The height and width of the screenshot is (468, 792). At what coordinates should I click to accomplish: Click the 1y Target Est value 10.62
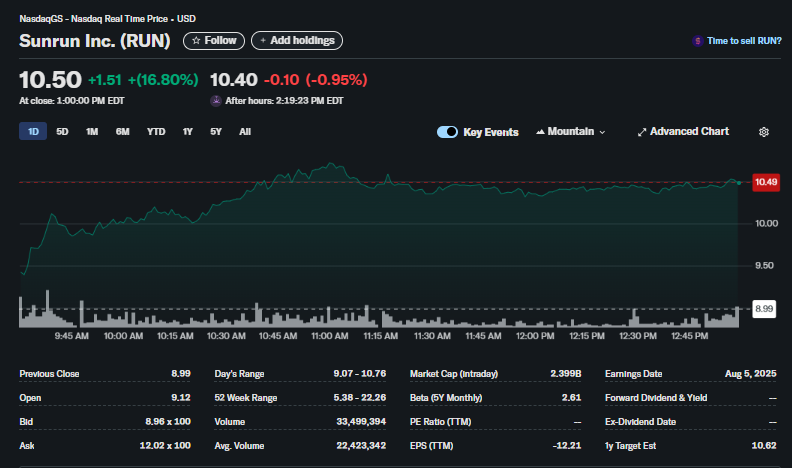coord(764,445)
